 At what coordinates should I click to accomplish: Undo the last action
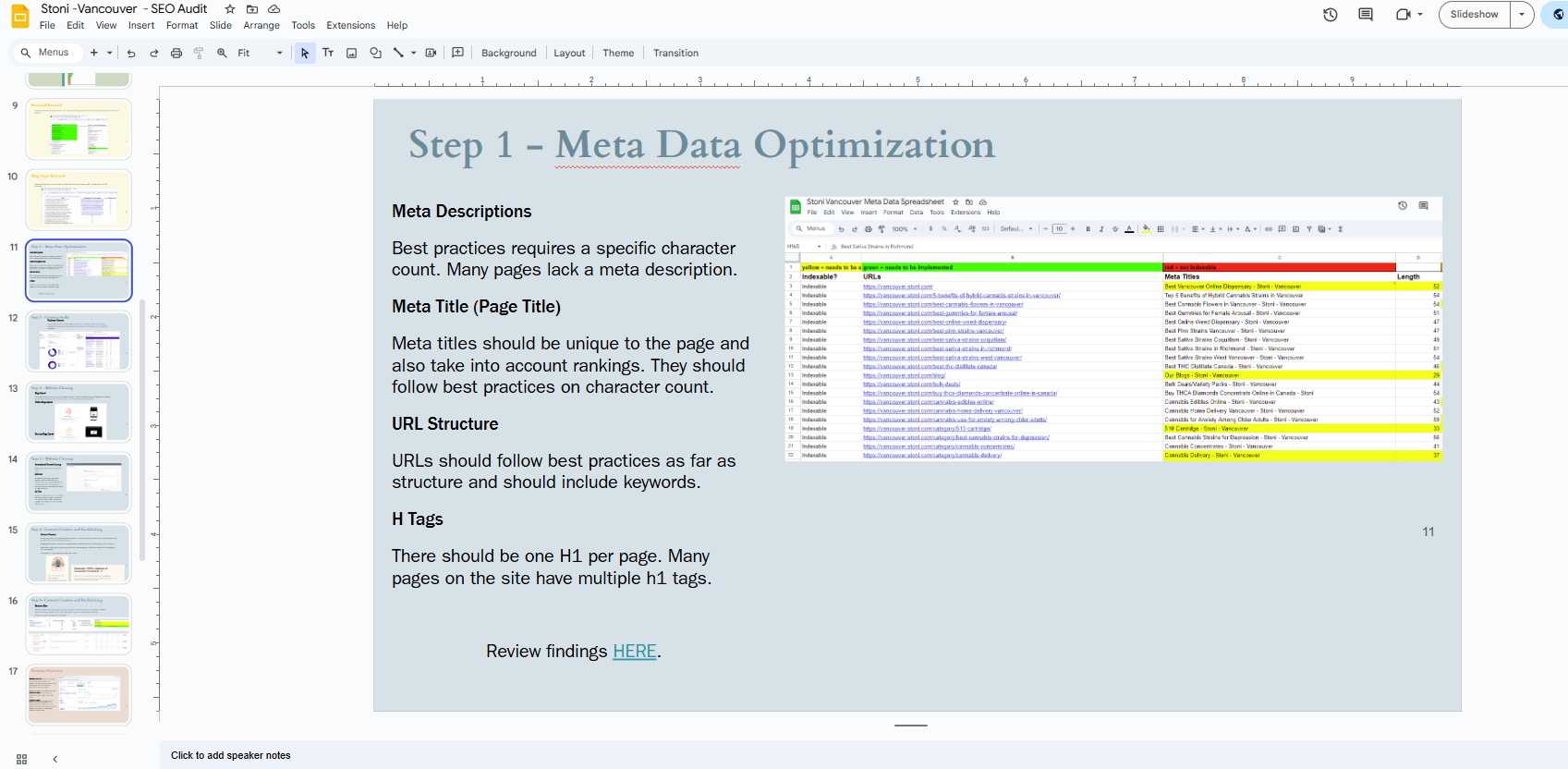pyautogui.click(x=131, y=53)
